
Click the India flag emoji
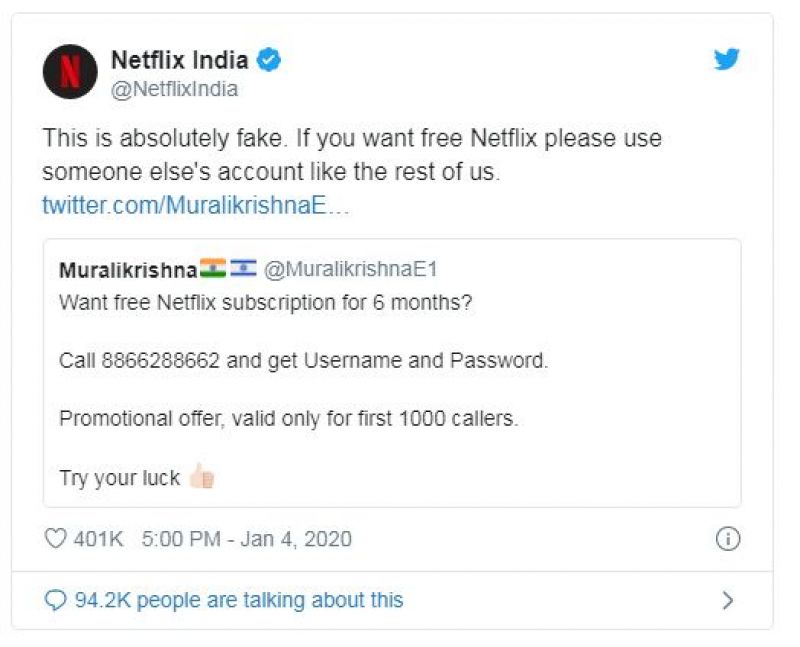click(213, 269)
